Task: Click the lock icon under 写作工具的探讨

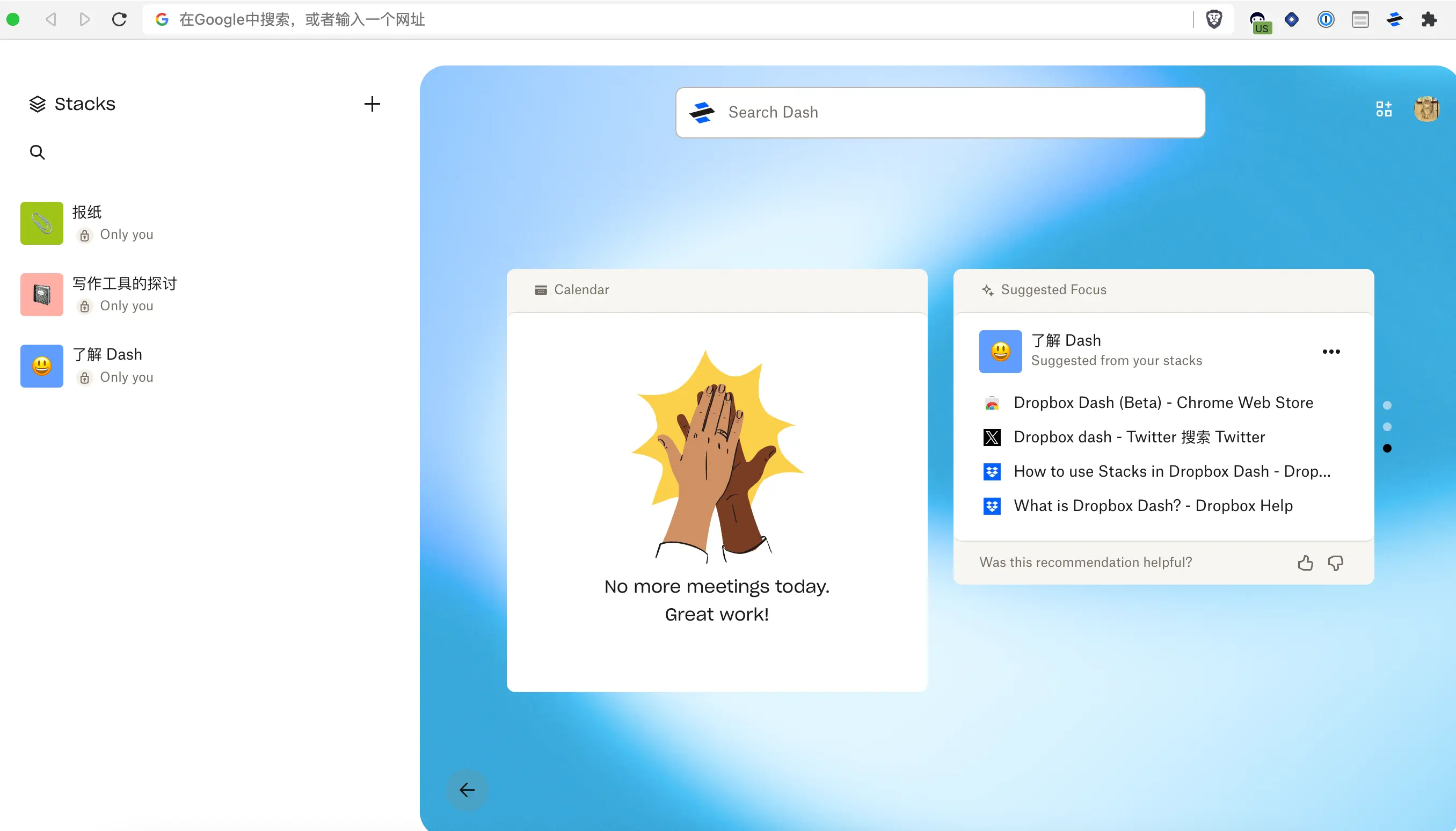Action: point(84,307)
